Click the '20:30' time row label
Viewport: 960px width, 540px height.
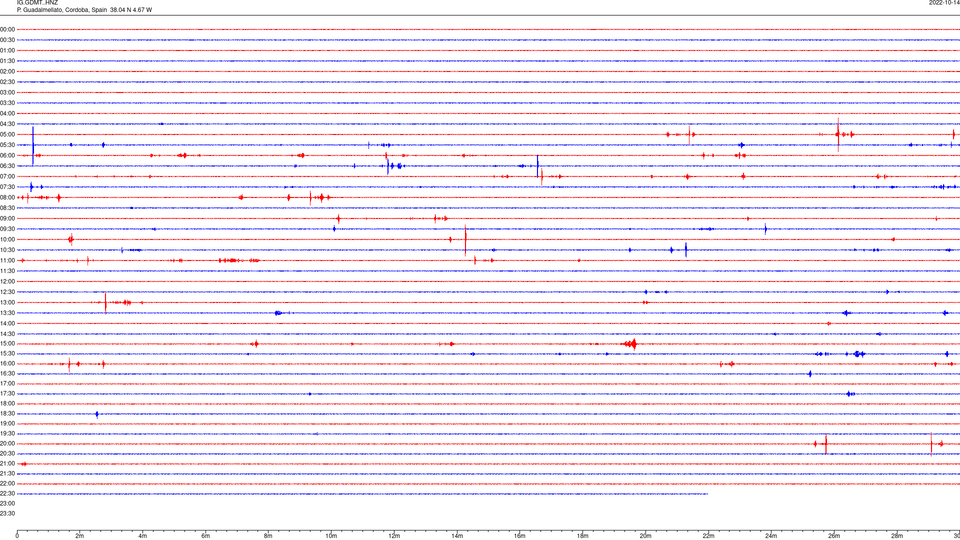pos(7,454)
